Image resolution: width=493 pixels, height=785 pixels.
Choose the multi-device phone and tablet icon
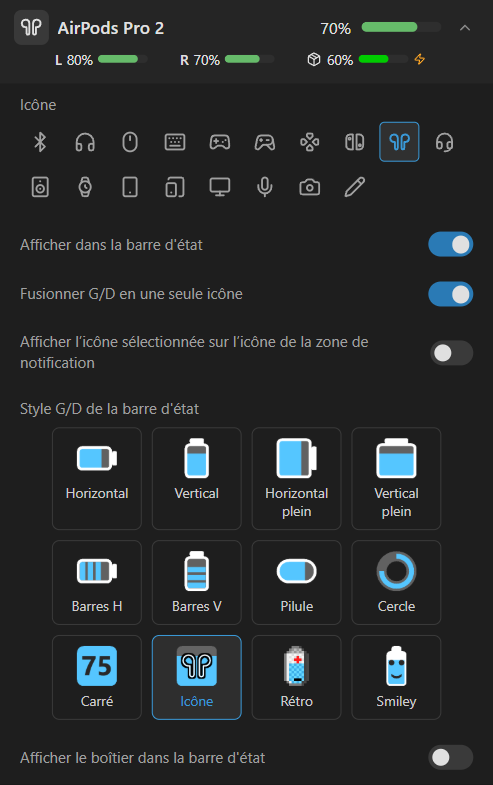[175, 187]
